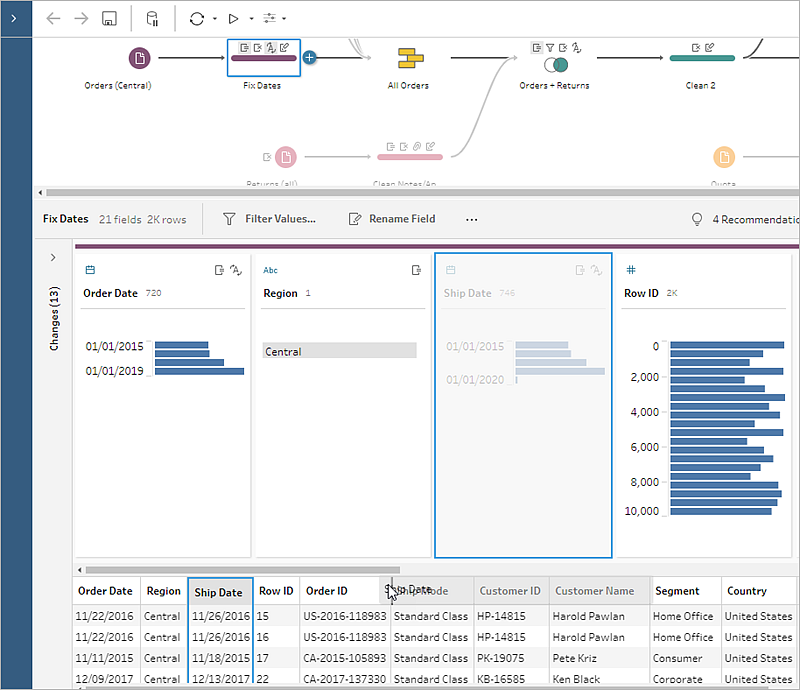Expand the Changes (13) pane
Image resolution: width=800 pixels, height=690 pixels.
(53, 257)
